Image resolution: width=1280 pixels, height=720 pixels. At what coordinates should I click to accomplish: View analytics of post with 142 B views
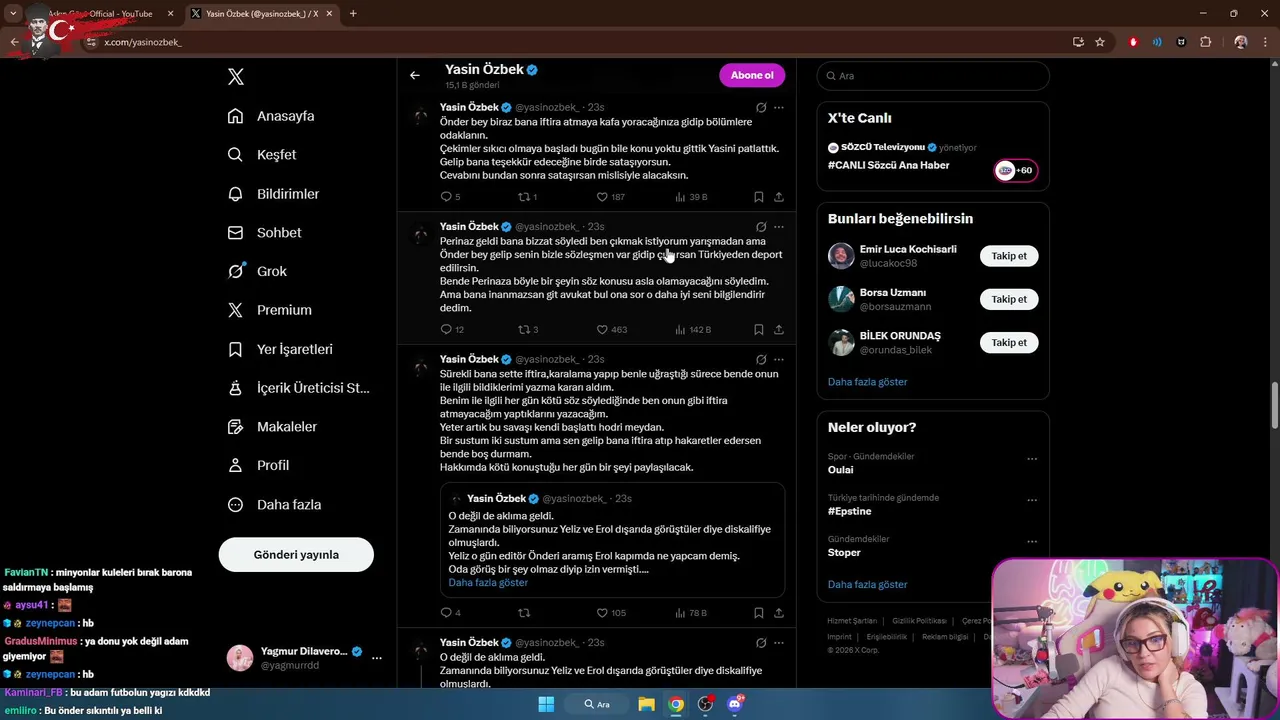[693, 329]
